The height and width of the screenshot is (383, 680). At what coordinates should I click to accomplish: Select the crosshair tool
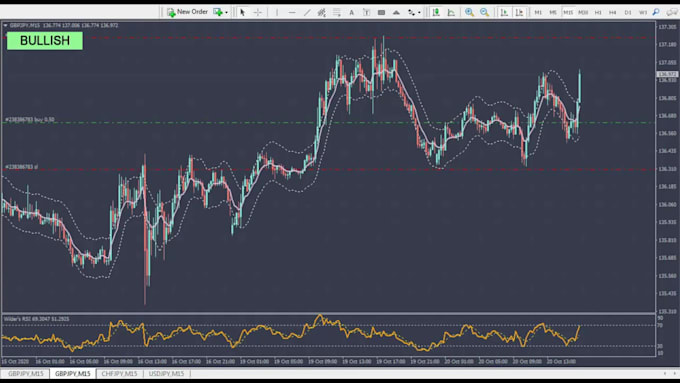click(258, 13)
